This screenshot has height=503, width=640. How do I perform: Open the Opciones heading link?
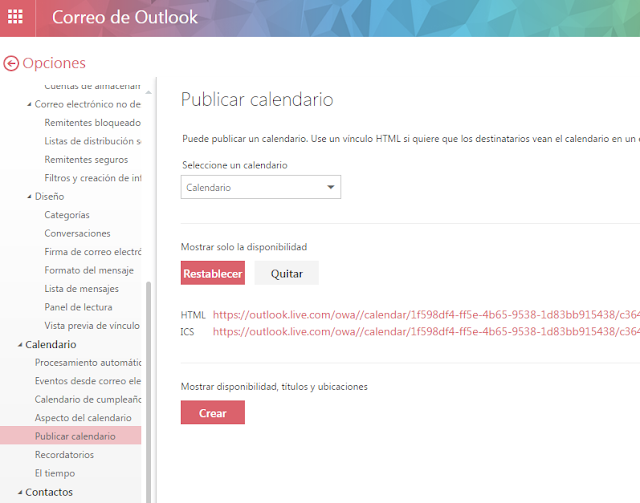[54, 63]
